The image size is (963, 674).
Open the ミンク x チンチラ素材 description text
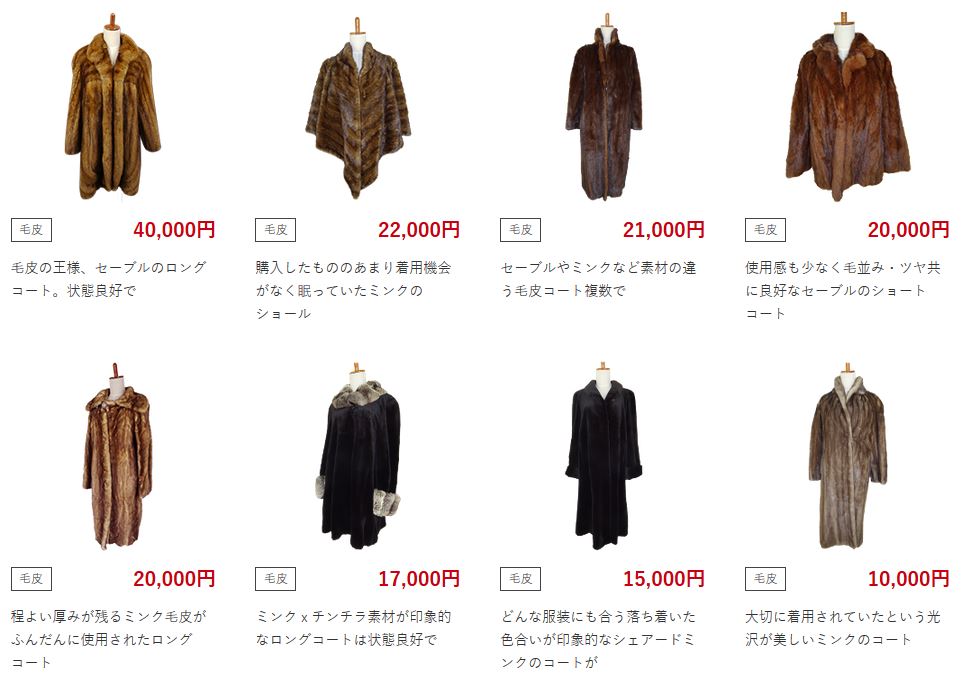[353, 628]
